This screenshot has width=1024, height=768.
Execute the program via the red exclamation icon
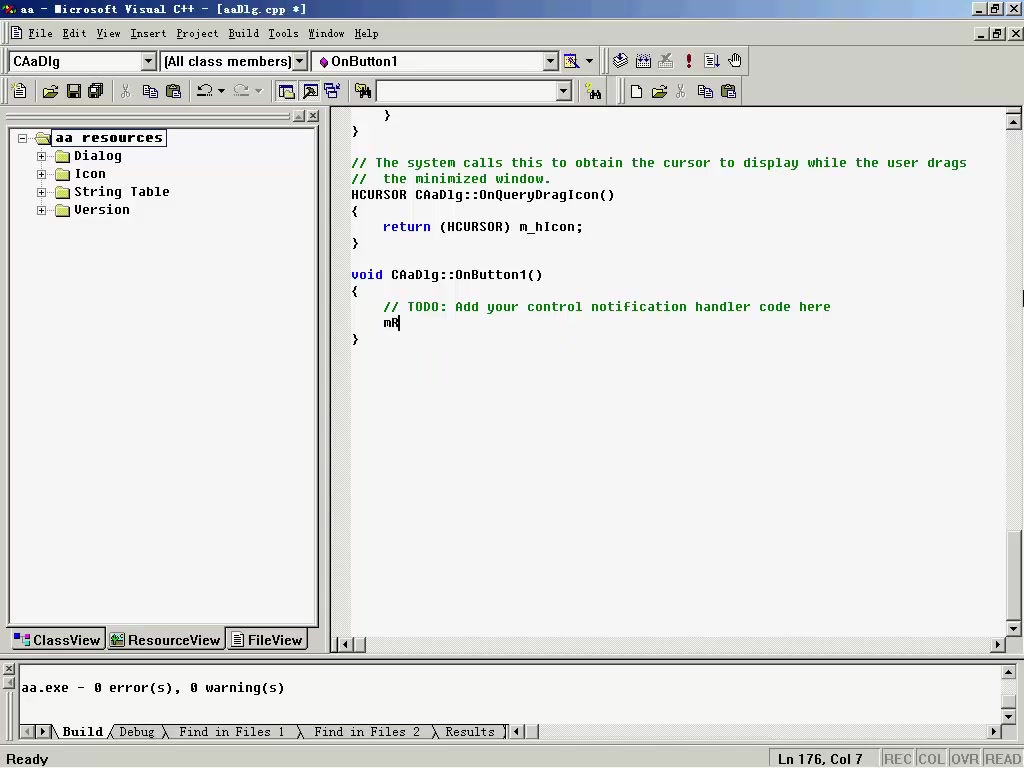689,61
